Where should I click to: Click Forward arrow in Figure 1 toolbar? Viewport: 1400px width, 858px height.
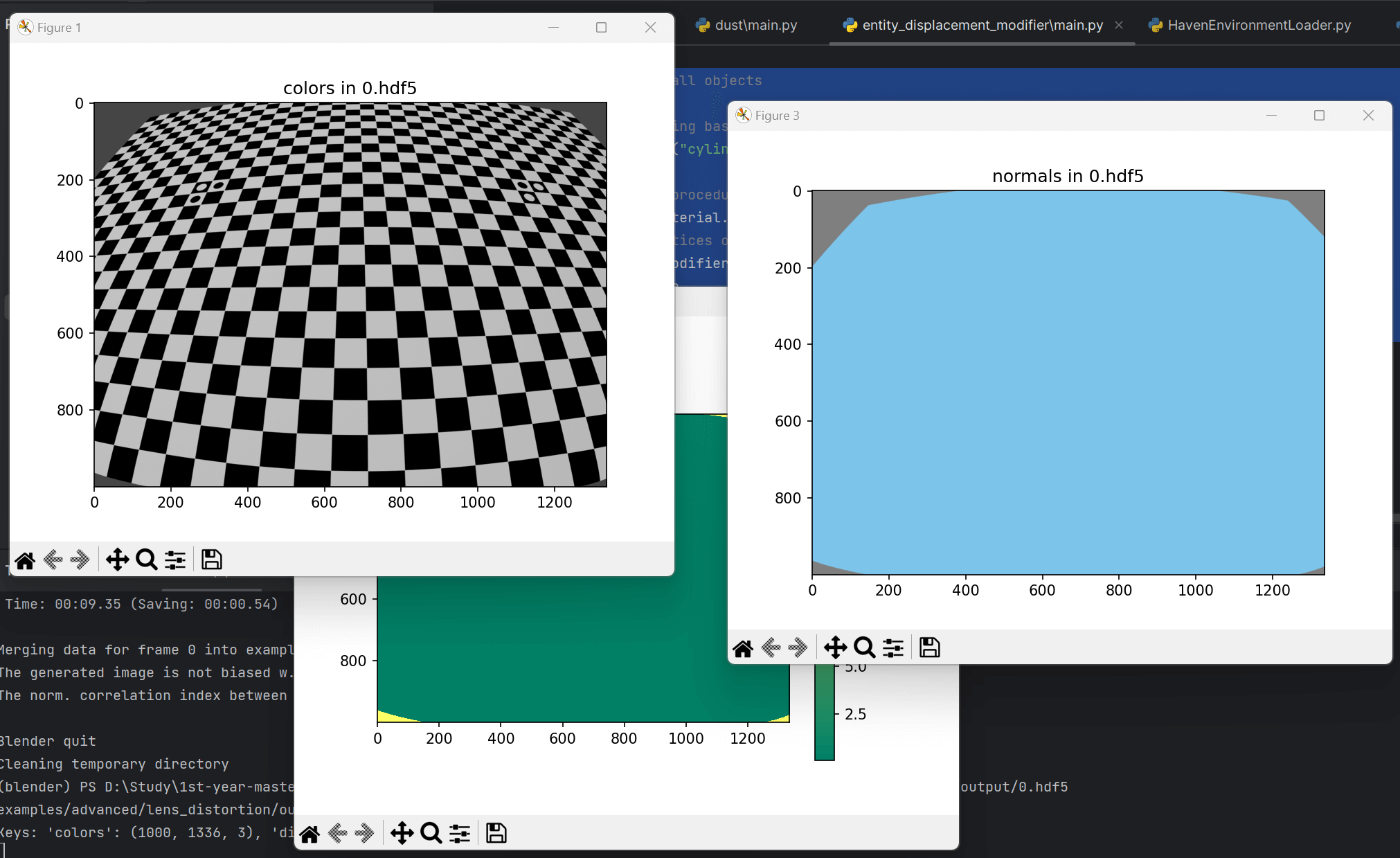[80, 560]
